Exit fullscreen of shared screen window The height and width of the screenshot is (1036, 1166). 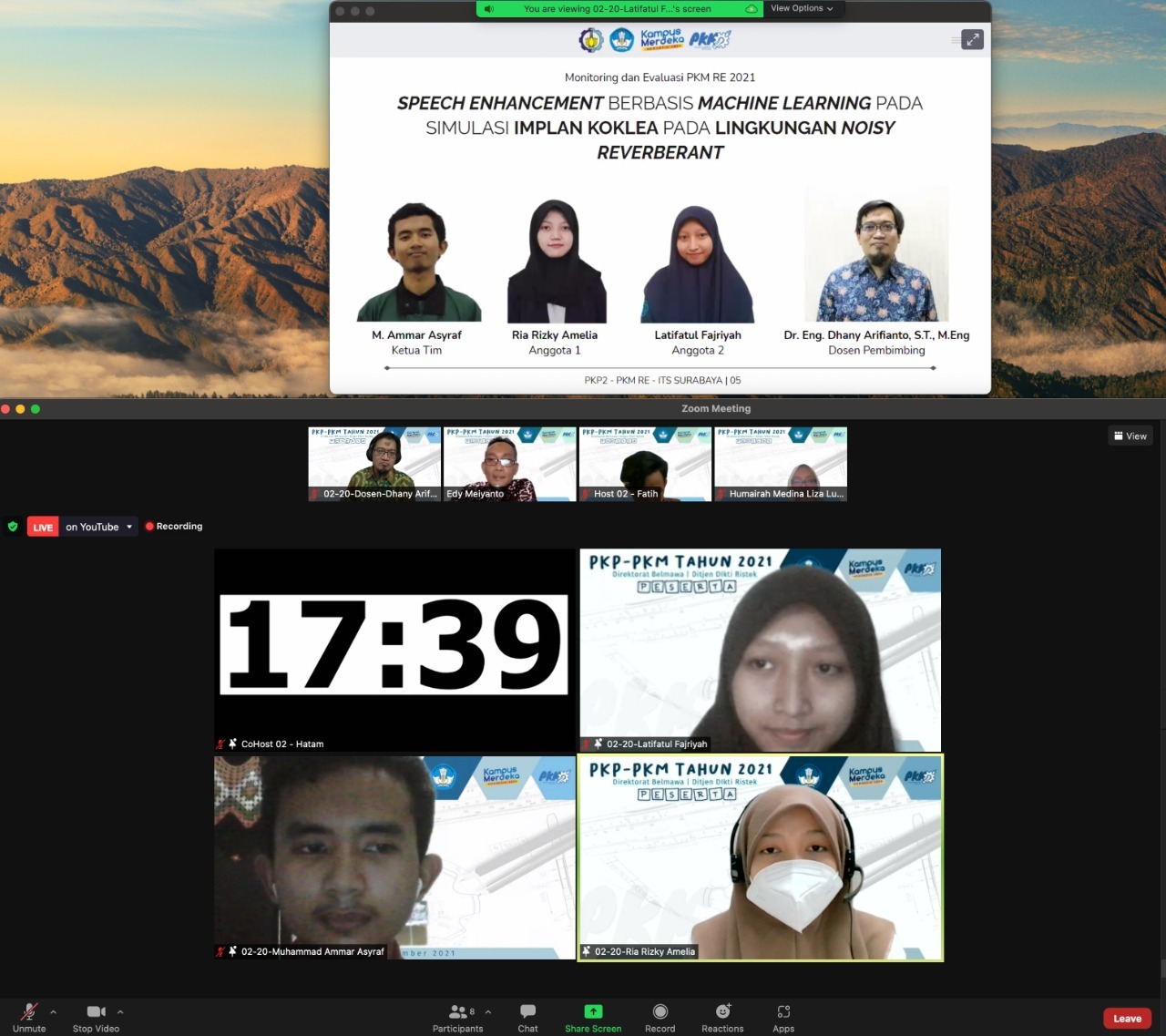(x=973, y=39)
